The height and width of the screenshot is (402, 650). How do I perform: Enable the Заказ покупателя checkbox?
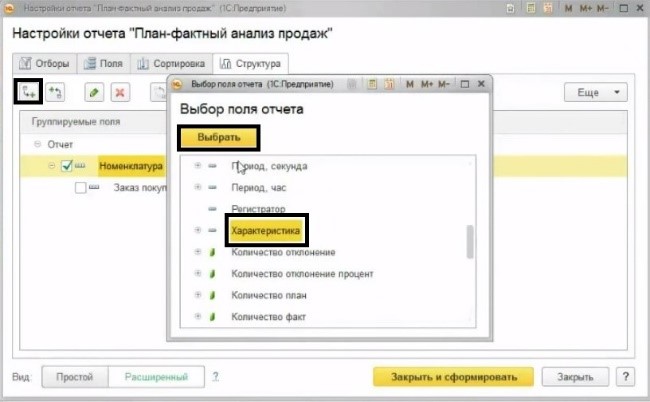point(81,187)
